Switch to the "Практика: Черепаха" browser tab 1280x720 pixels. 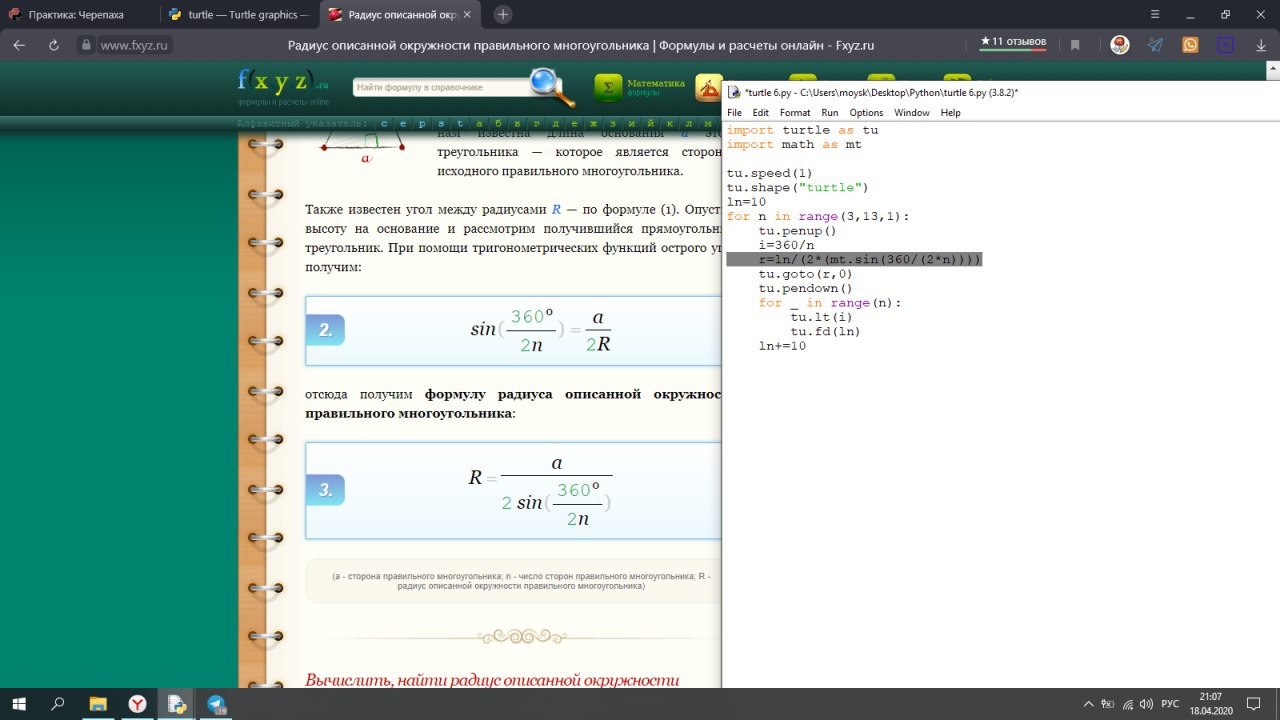pyautogui.click(x=80, y=15)
